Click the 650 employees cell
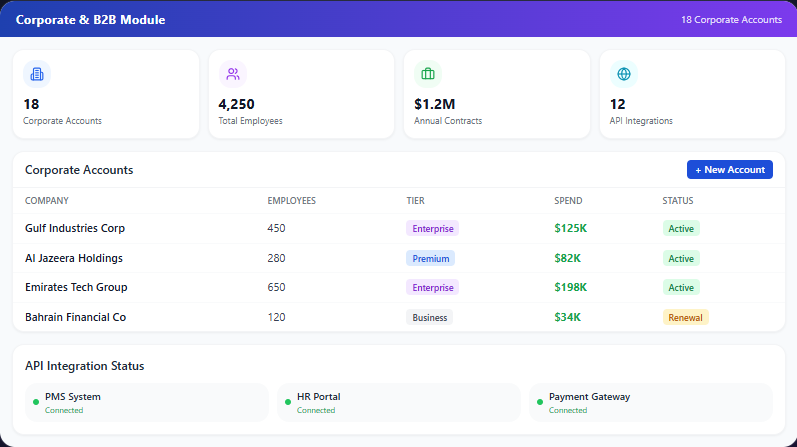Image resolution: width=797 pixels, height=447 pixels. [277, 287]
